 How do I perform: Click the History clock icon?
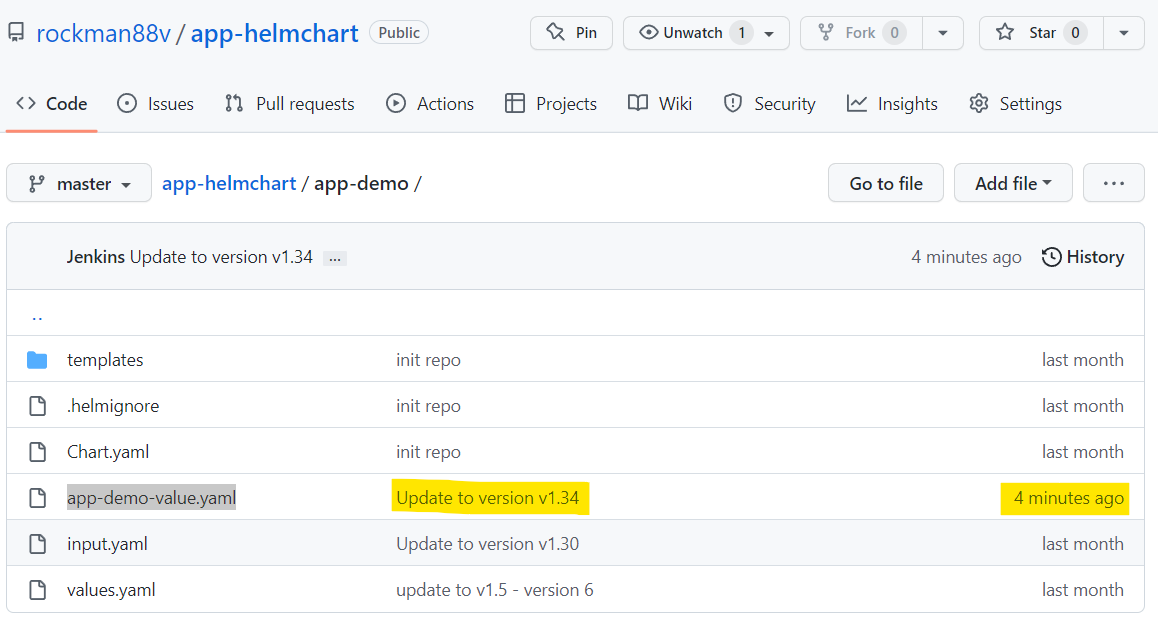point(1051,257)
